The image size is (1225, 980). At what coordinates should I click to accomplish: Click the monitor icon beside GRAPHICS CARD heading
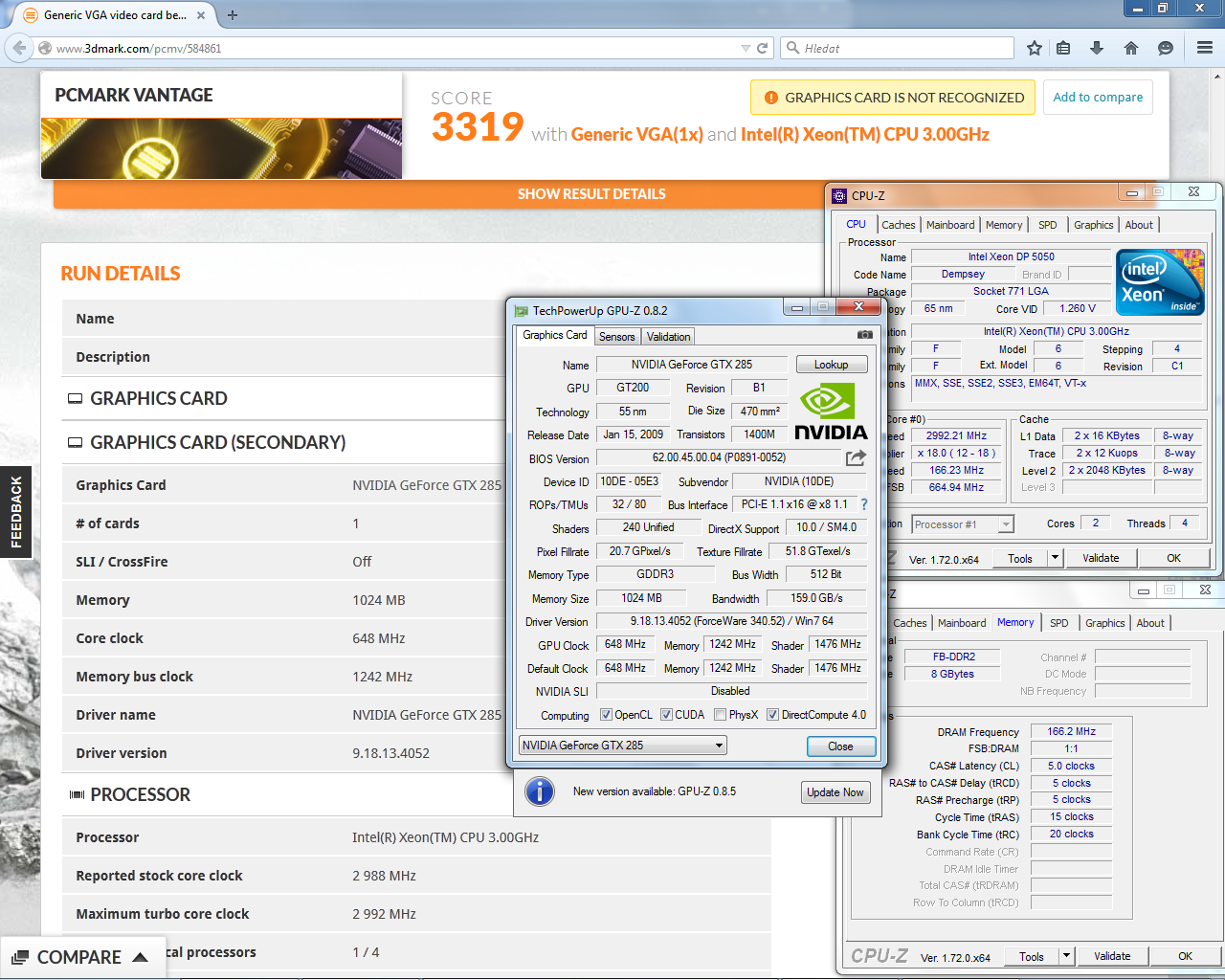[75, 399]
